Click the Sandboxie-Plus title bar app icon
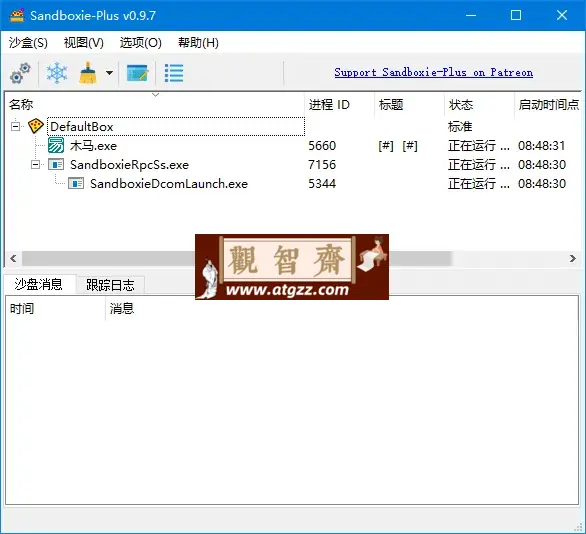The image size is (586, 534). (17, 16)
